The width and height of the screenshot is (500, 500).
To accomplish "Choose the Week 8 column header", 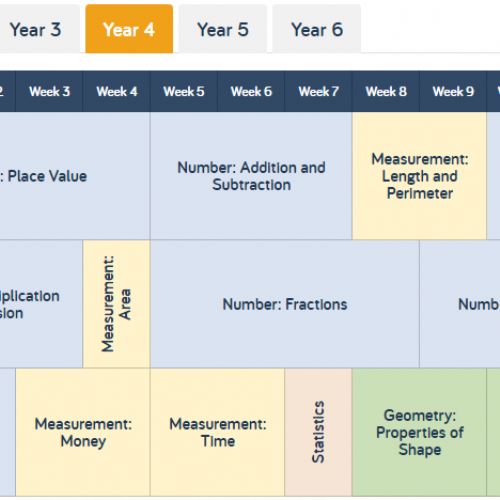I will pyautogui.click(x=386, y=91).
